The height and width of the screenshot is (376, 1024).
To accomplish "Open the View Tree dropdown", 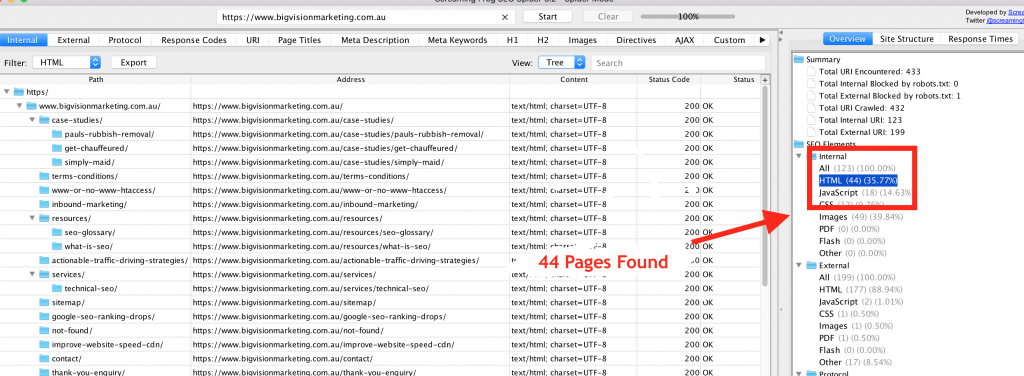I will tap(562, 63).
